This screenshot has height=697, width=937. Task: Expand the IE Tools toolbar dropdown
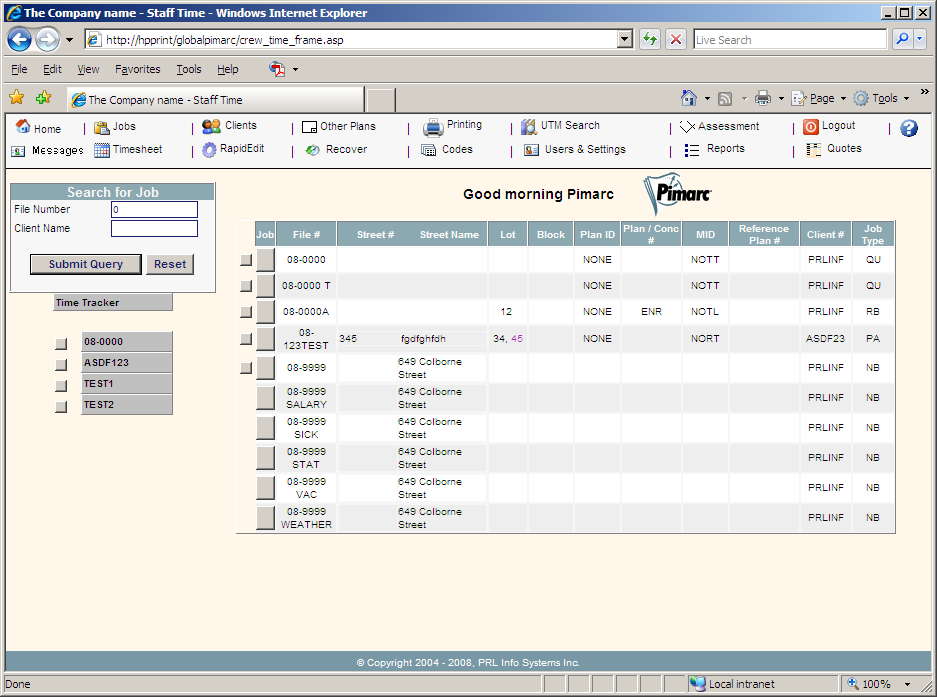907,99
